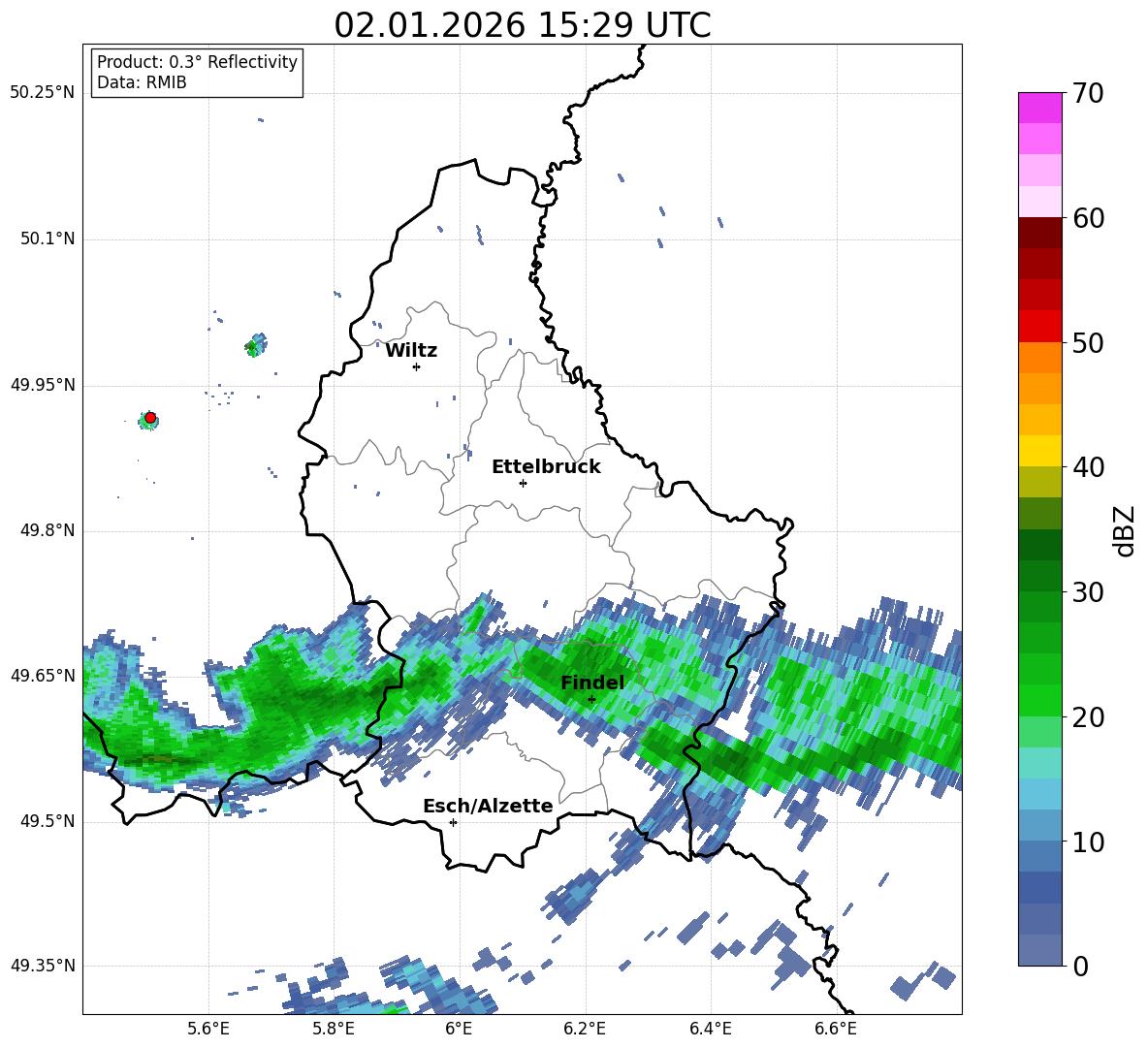Image resolution: width=1148 pixels, height=1048 pixels.
Task: Click the Esch/Alzette city label
Action: 488,806
